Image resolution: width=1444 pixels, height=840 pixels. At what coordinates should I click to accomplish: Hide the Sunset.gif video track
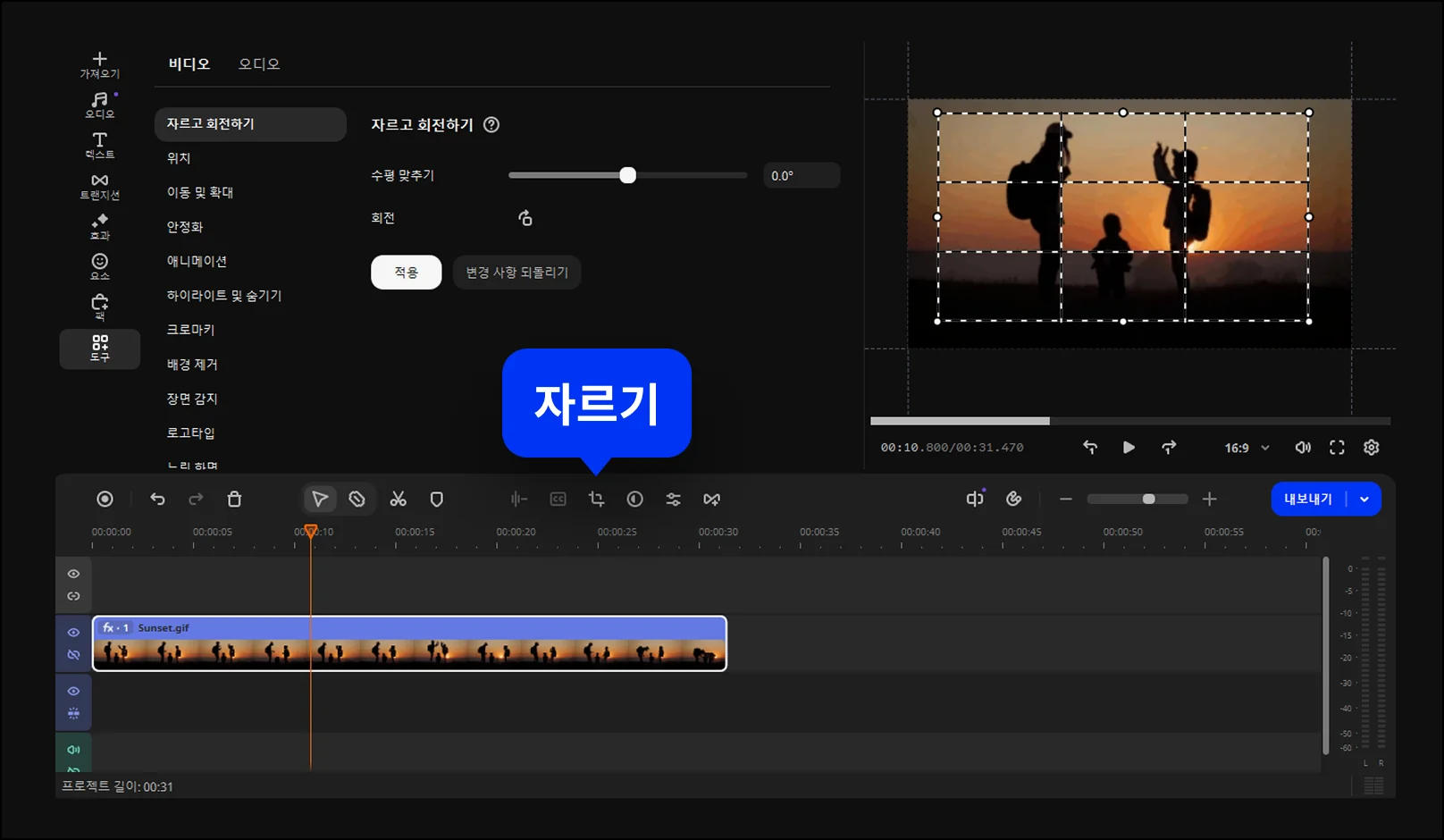coord(73,633)
